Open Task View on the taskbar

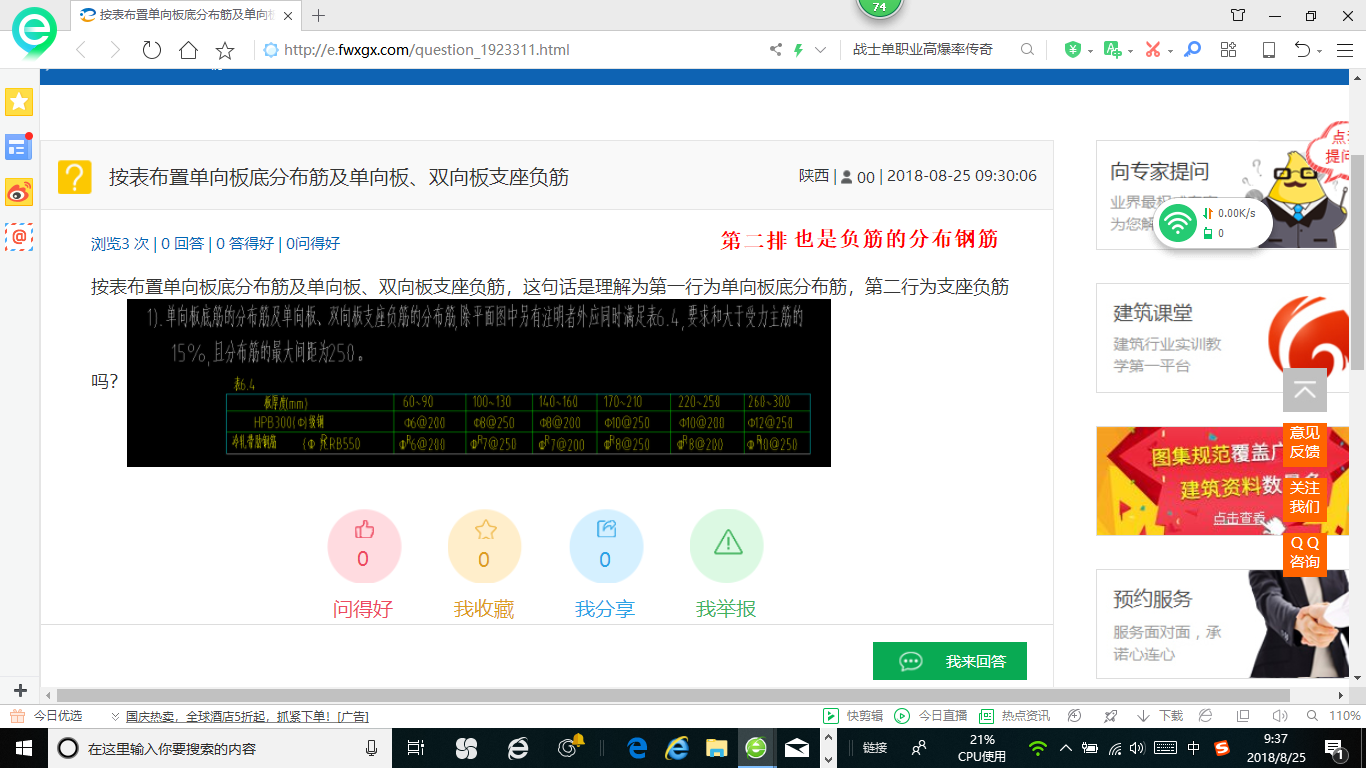click(417, 748)
